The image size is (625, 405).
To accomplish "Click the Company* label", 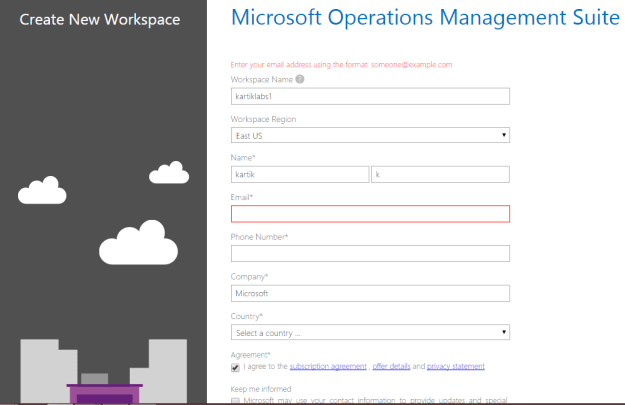I will pos(249,277).
